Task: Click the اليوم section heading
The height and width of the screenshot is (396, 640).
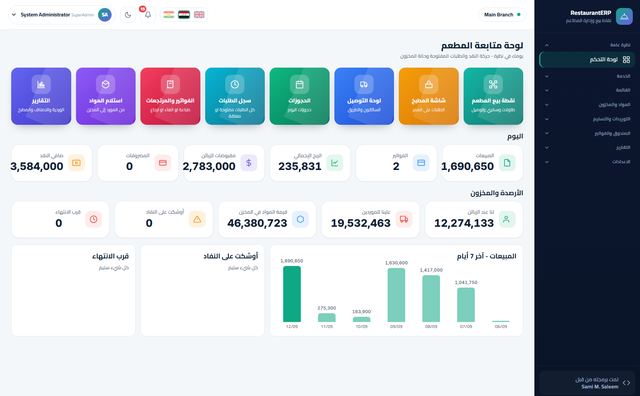Action: tap(515, 136)
